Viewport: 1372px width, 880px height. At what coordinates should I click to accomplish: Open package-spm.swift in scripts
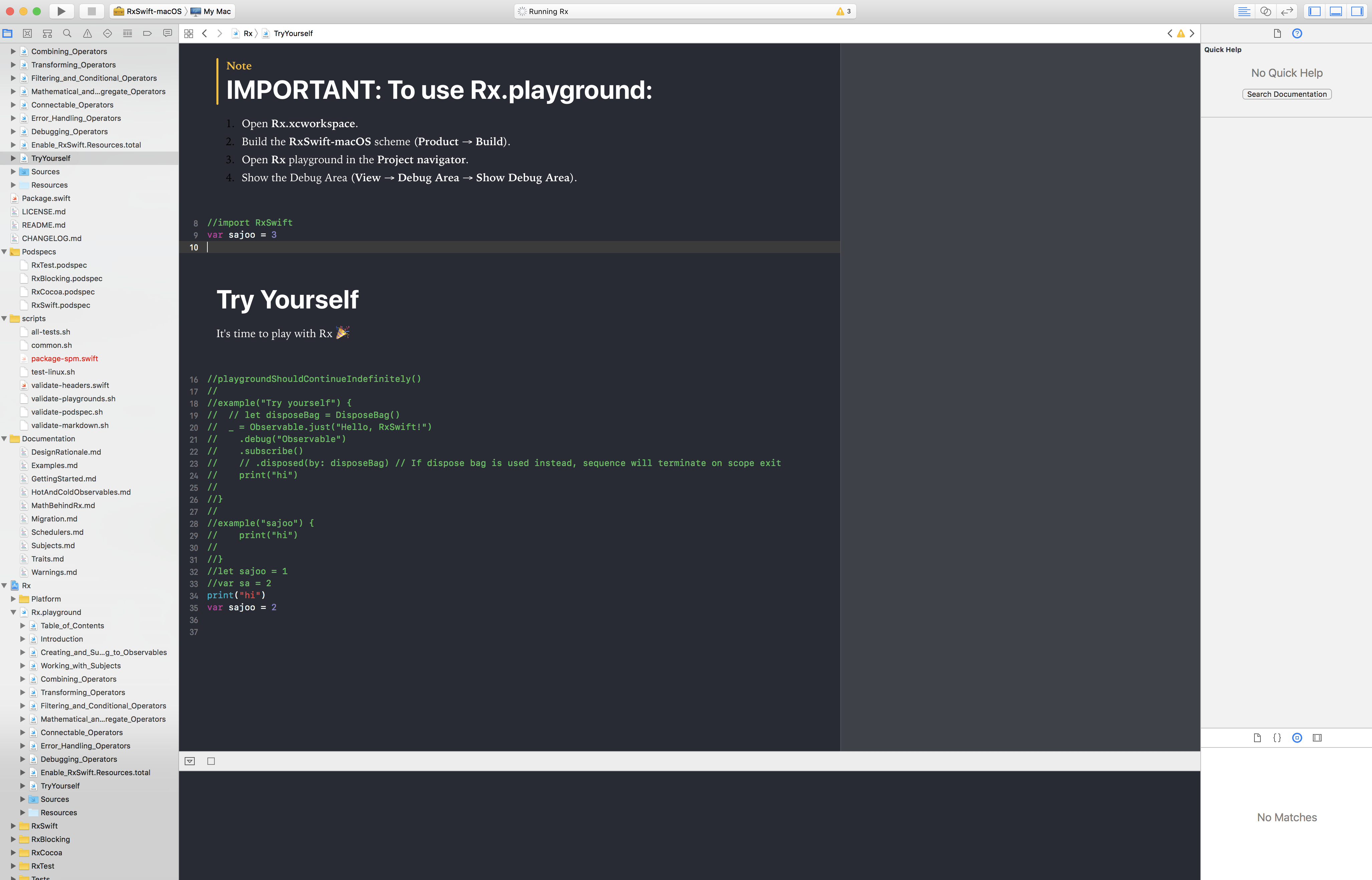(x=64, y=358)
